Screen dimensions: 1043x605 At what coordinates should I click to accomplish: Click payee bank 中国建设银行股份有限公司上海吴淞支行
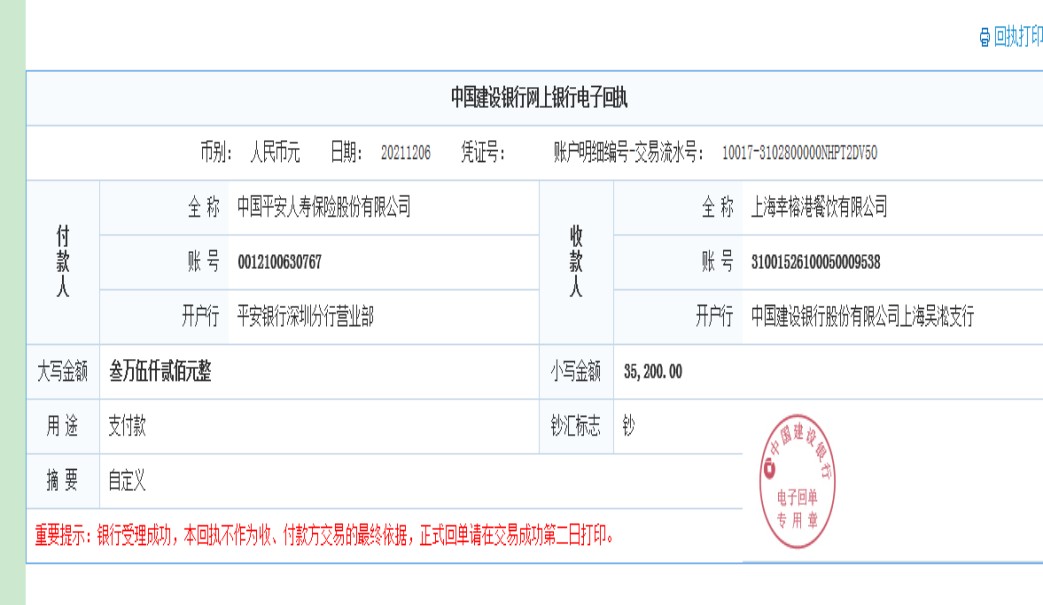tap(862, 318)
